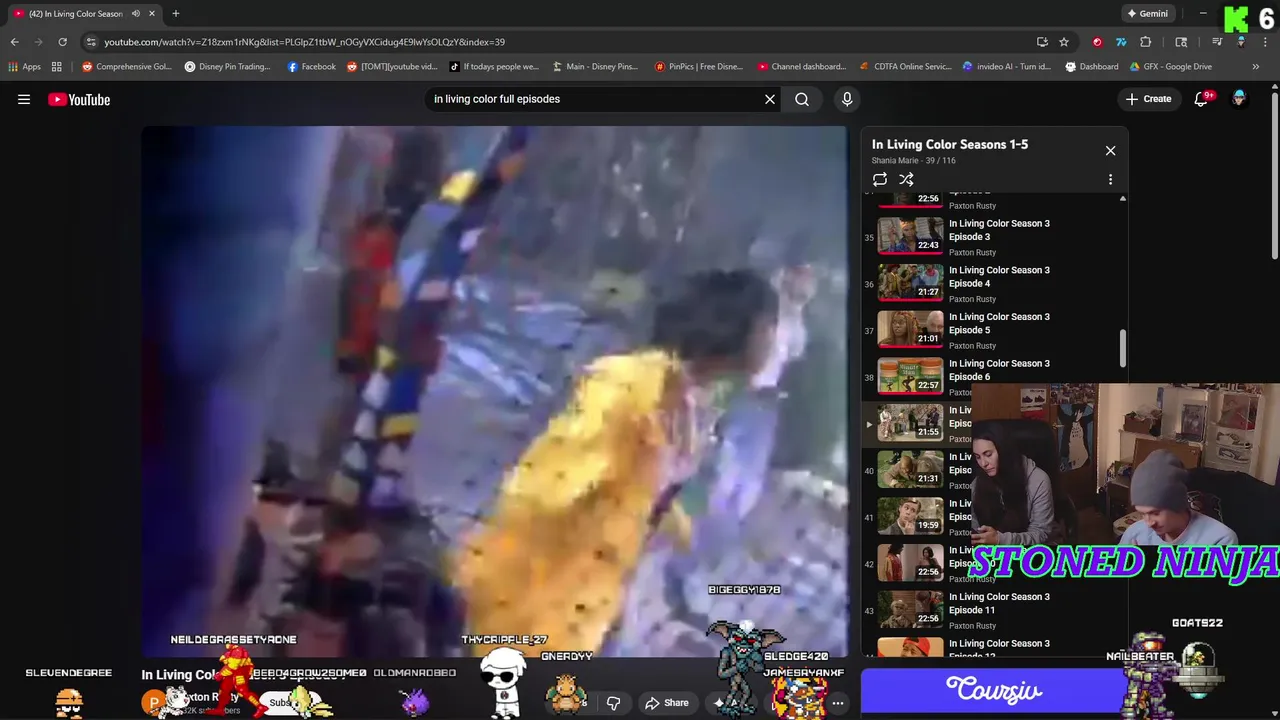Viewport: 1280px width, 720px height.
Task: Click the URL address bar
Action: point(560,42)
